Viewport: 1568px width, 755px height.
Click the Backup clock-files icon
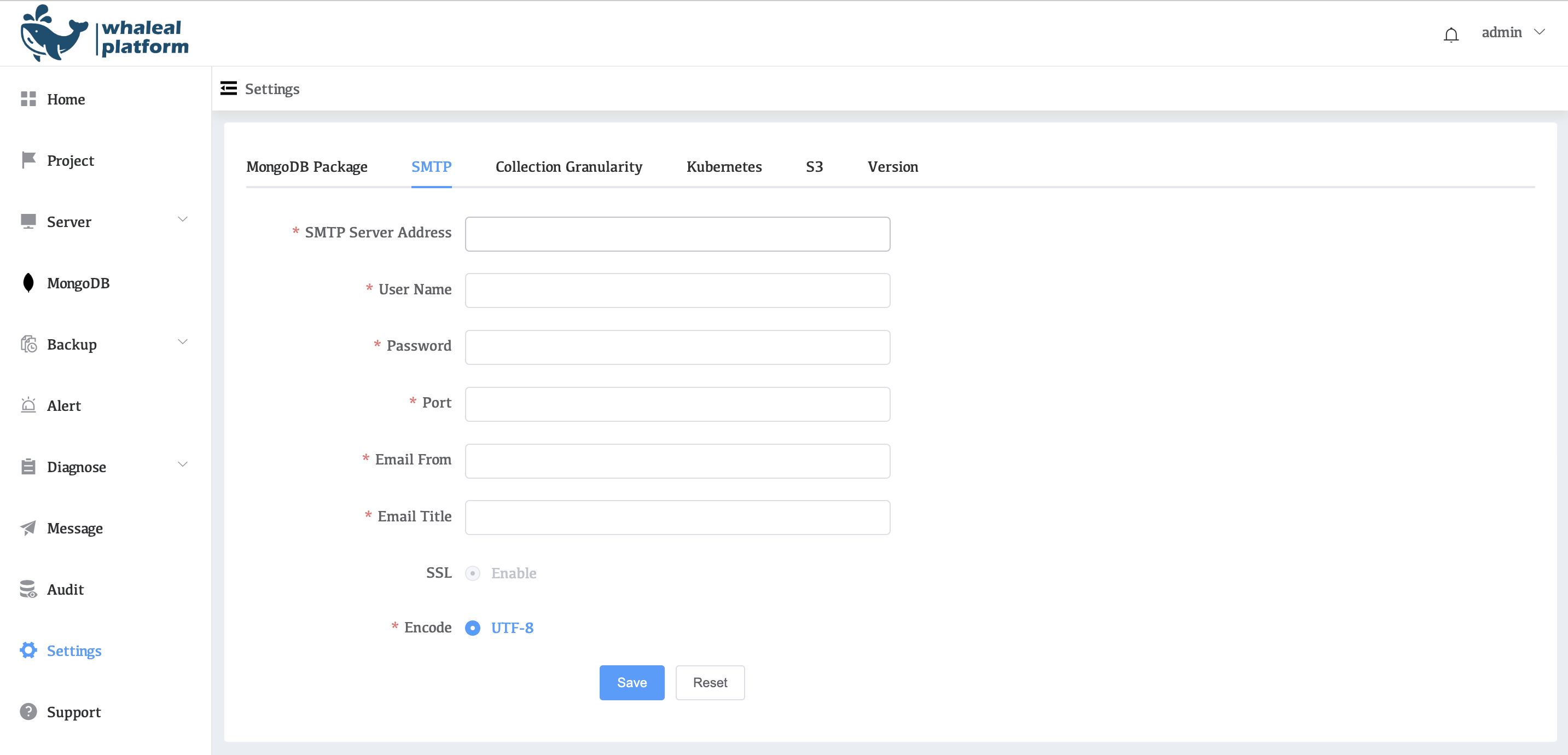point(28,344)
